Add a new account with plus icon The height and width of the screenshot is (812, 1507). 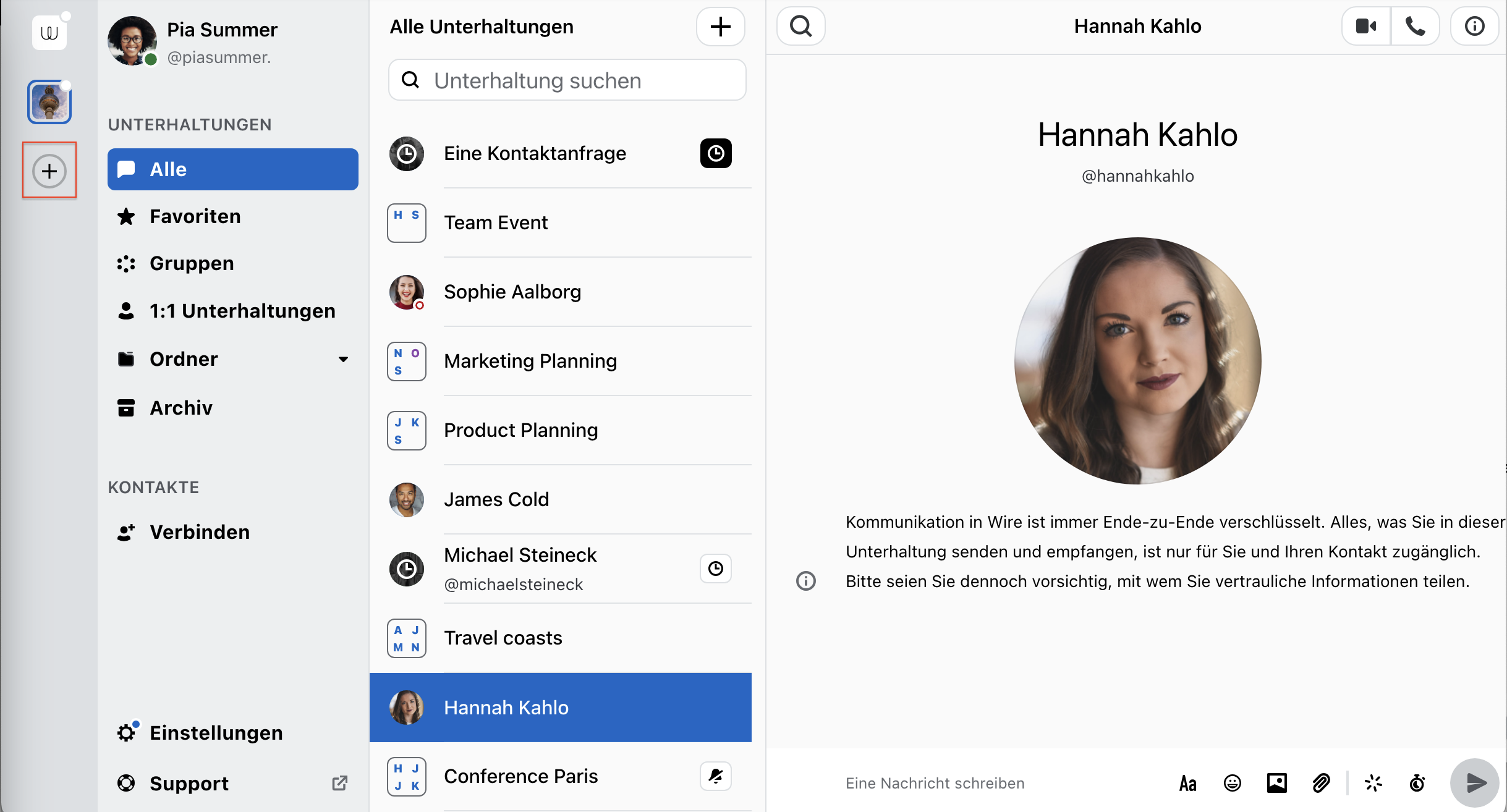click(x=49, y=171)
